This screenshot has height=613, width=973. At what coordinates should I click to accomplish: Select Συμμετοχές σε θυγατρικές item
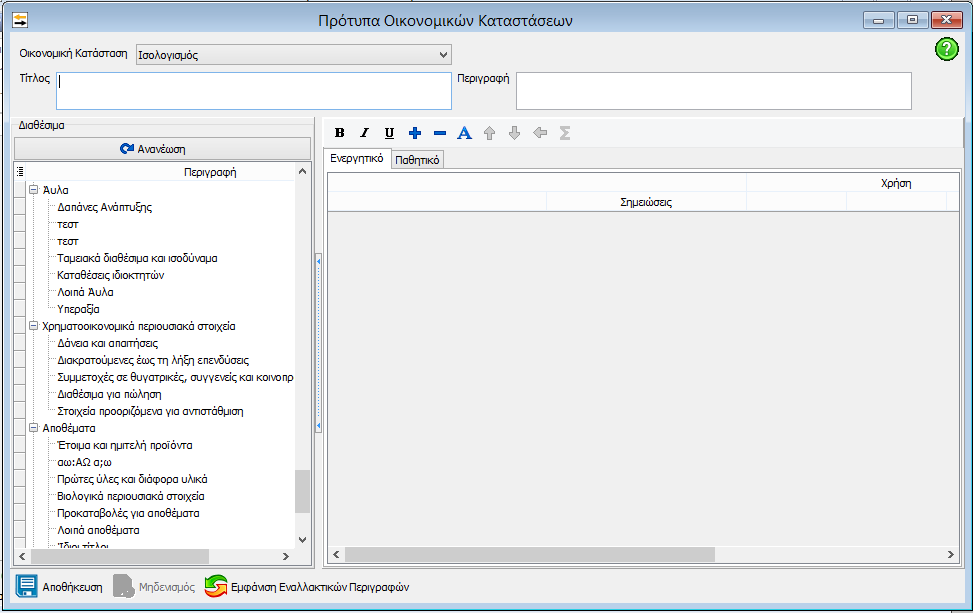point(175,377)
